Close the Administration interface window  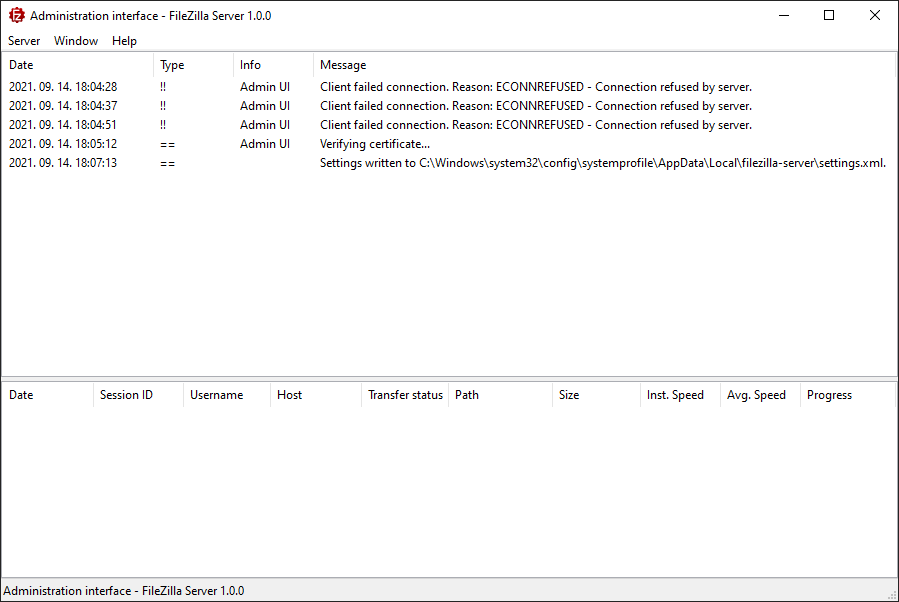click(874, 15)
